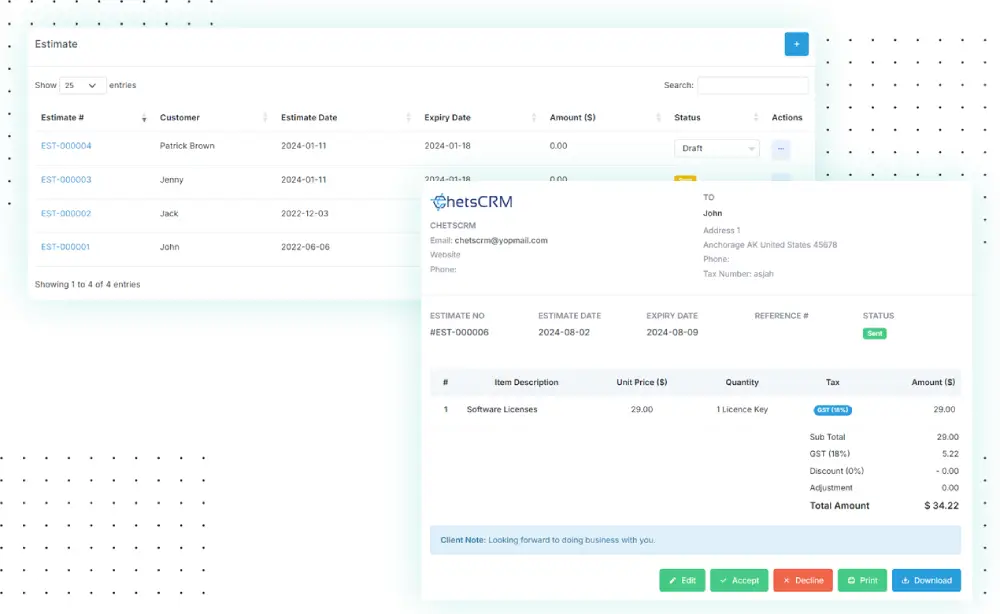Click the X icon on the Decline button
The width and height of the screenshot is (1000, 614).
click(x=787, y=580)
